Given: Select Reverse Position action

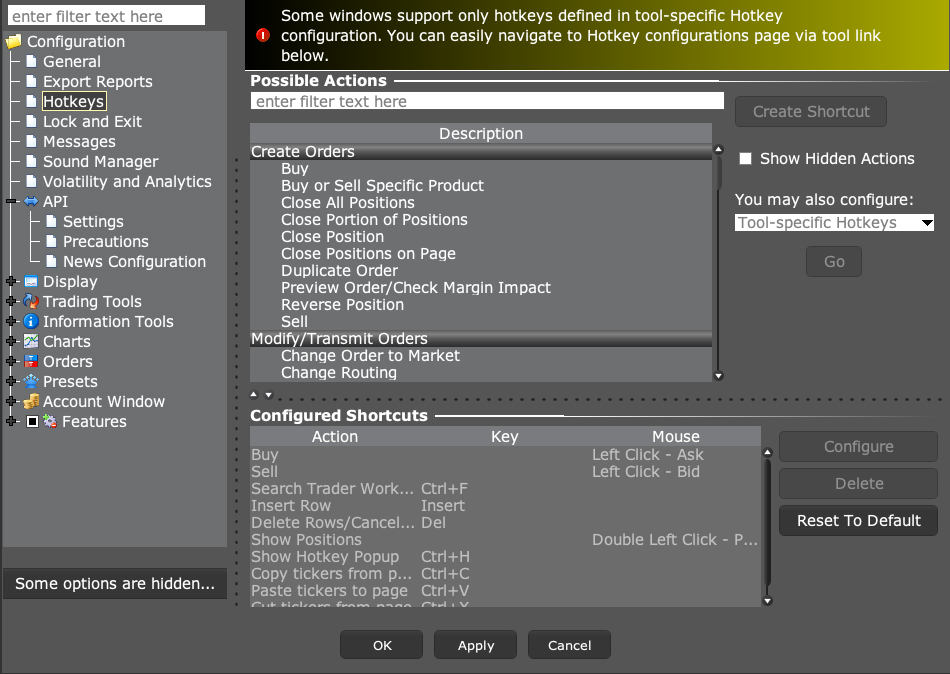Looking at the screenshot, I should (481, 304).
